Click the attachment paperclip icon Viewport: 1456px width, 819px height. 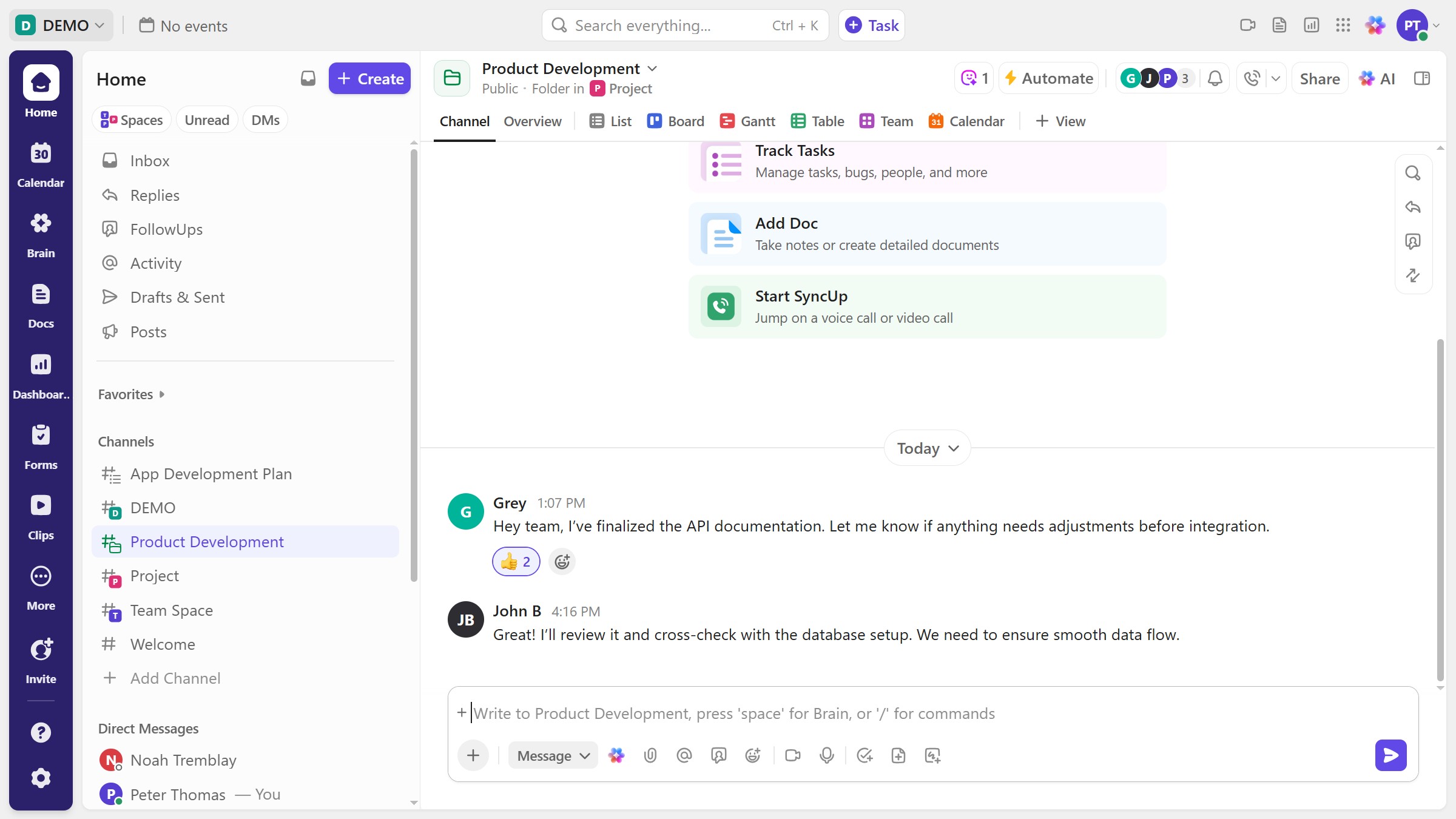650,755
